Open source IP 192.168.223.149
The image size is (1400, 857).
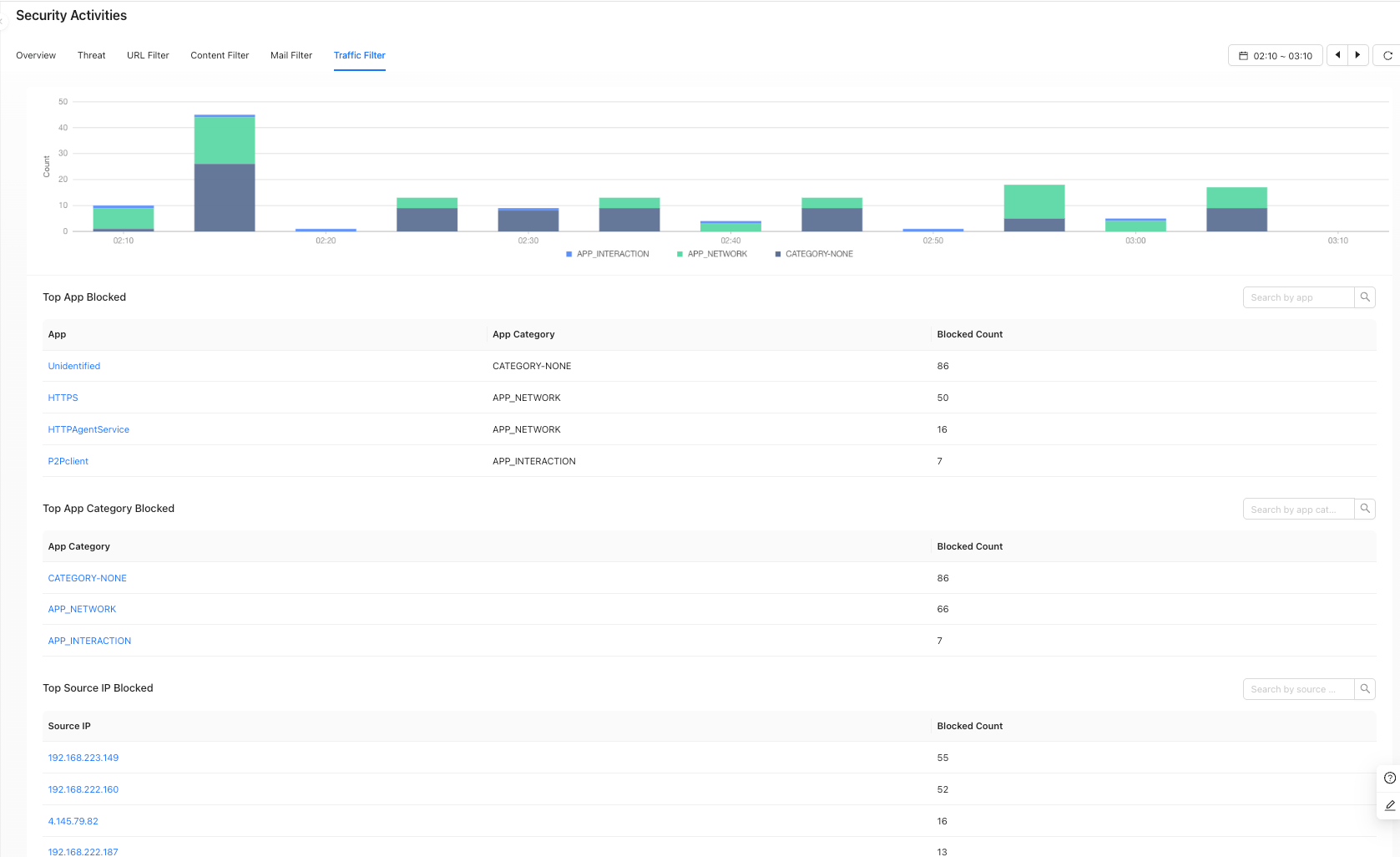tap(83, 758)
